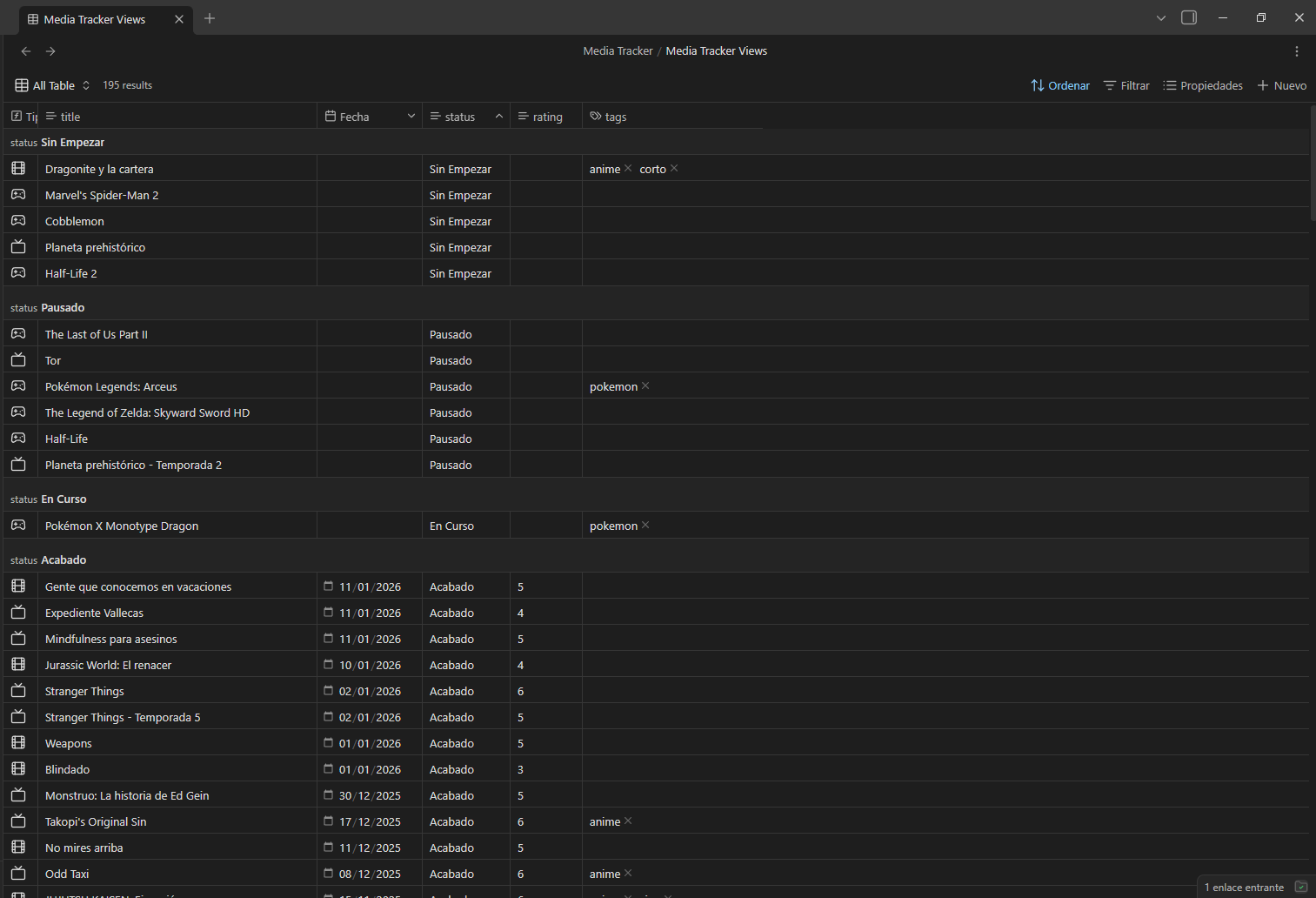Remove the "anime" tag from "Odd Taxi"
Screen dimensions: 1316x898
pyautogui.click(x=628, y=873)
